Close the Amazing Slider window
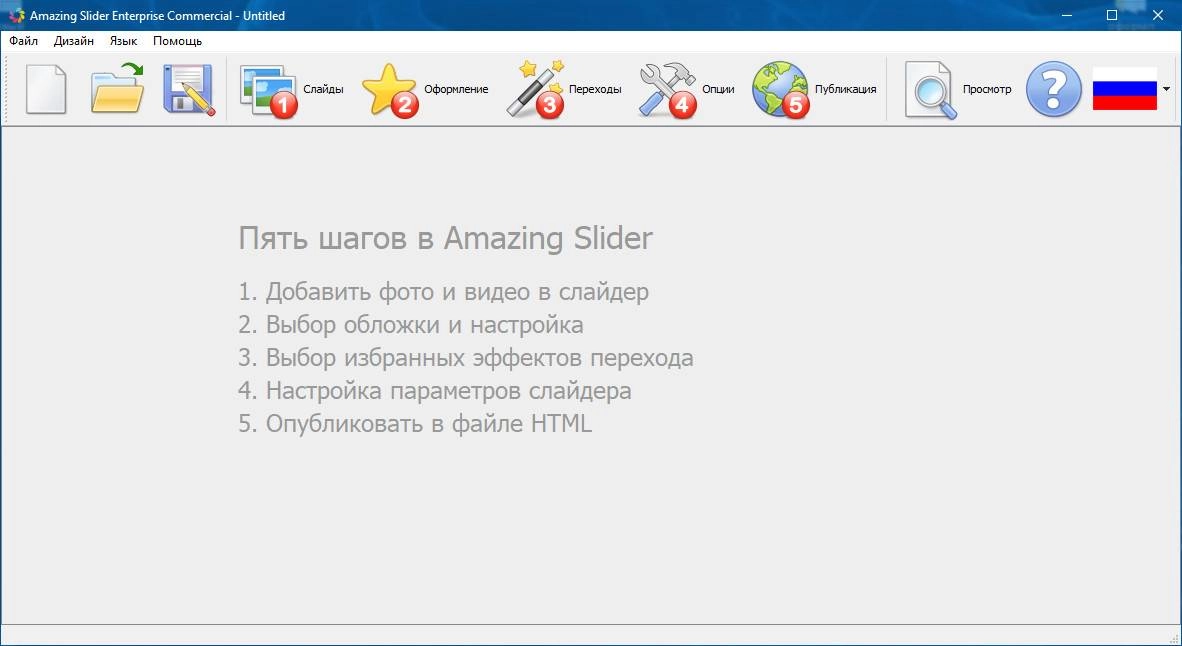The width and height of the screenshot is (1182, 646). [1158, 15]
